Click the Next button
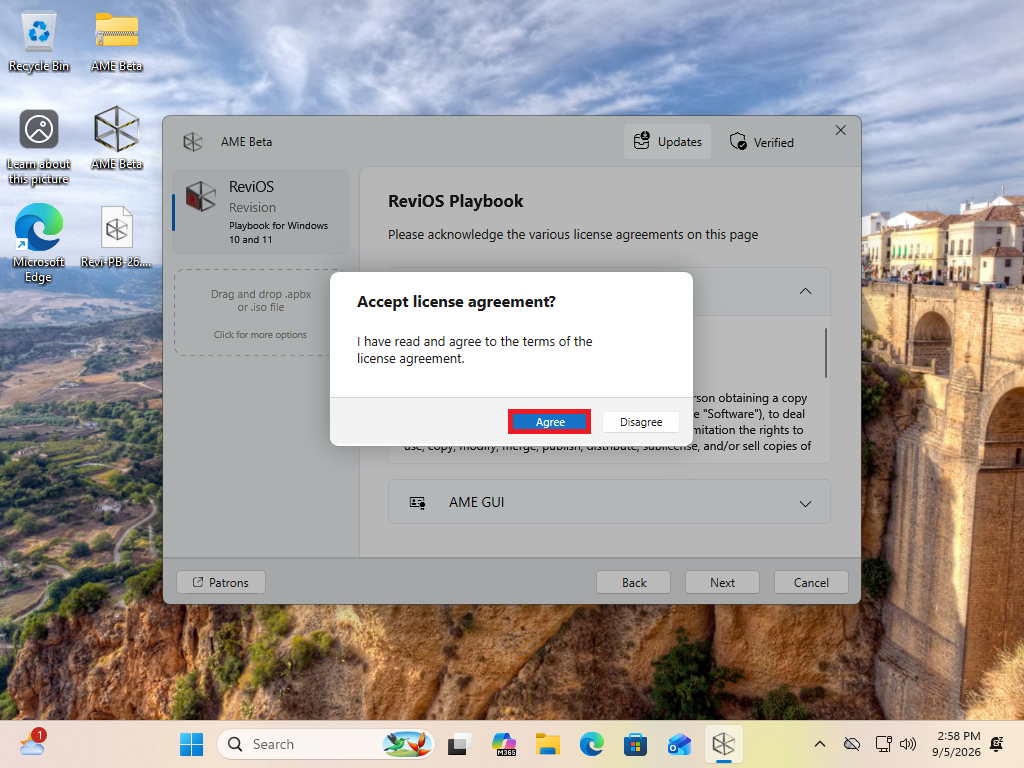Viewport: 1024px width, 768px height. coord(722,583)
